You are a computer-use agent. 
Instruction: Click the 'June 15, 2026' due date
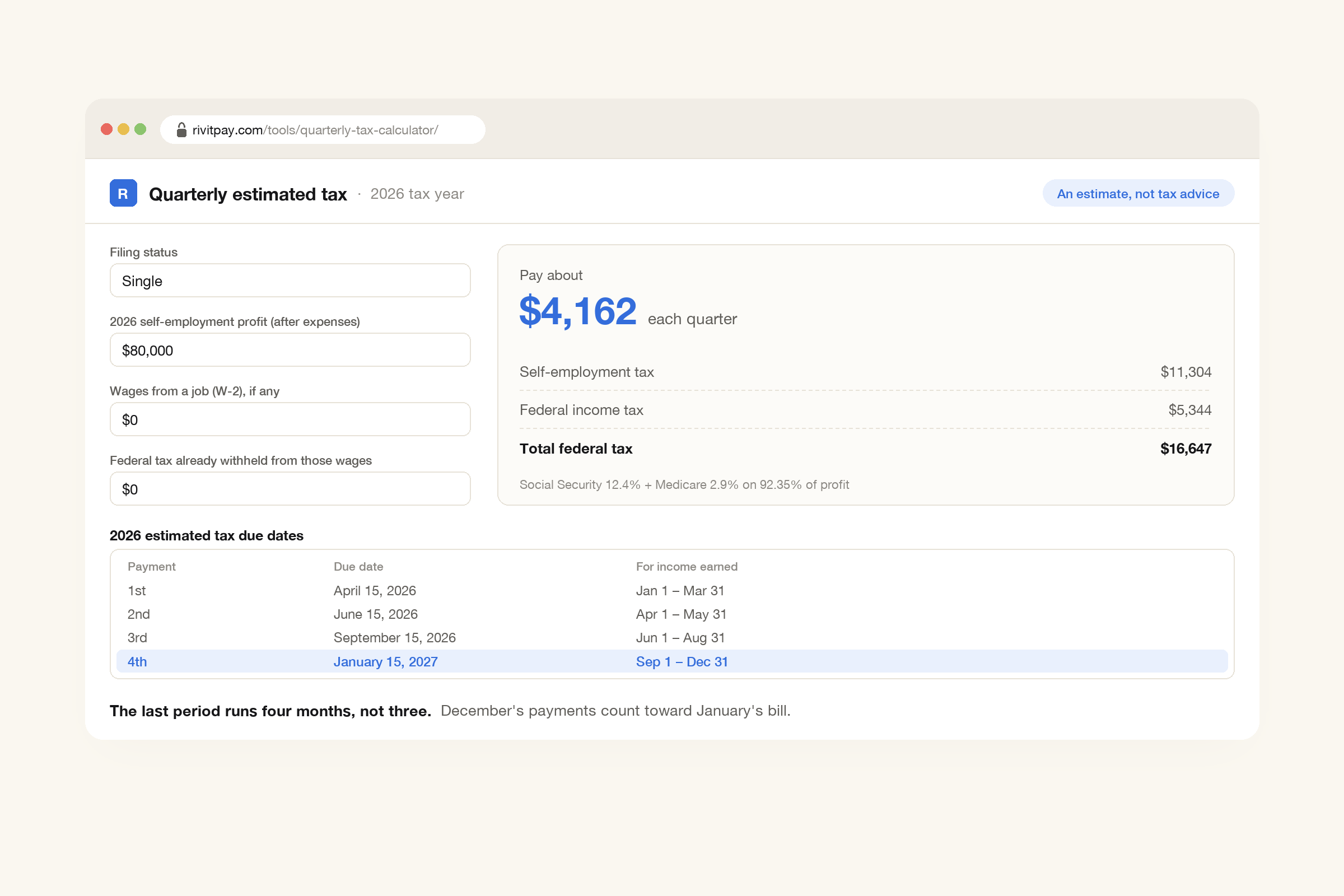coord(375,614)
